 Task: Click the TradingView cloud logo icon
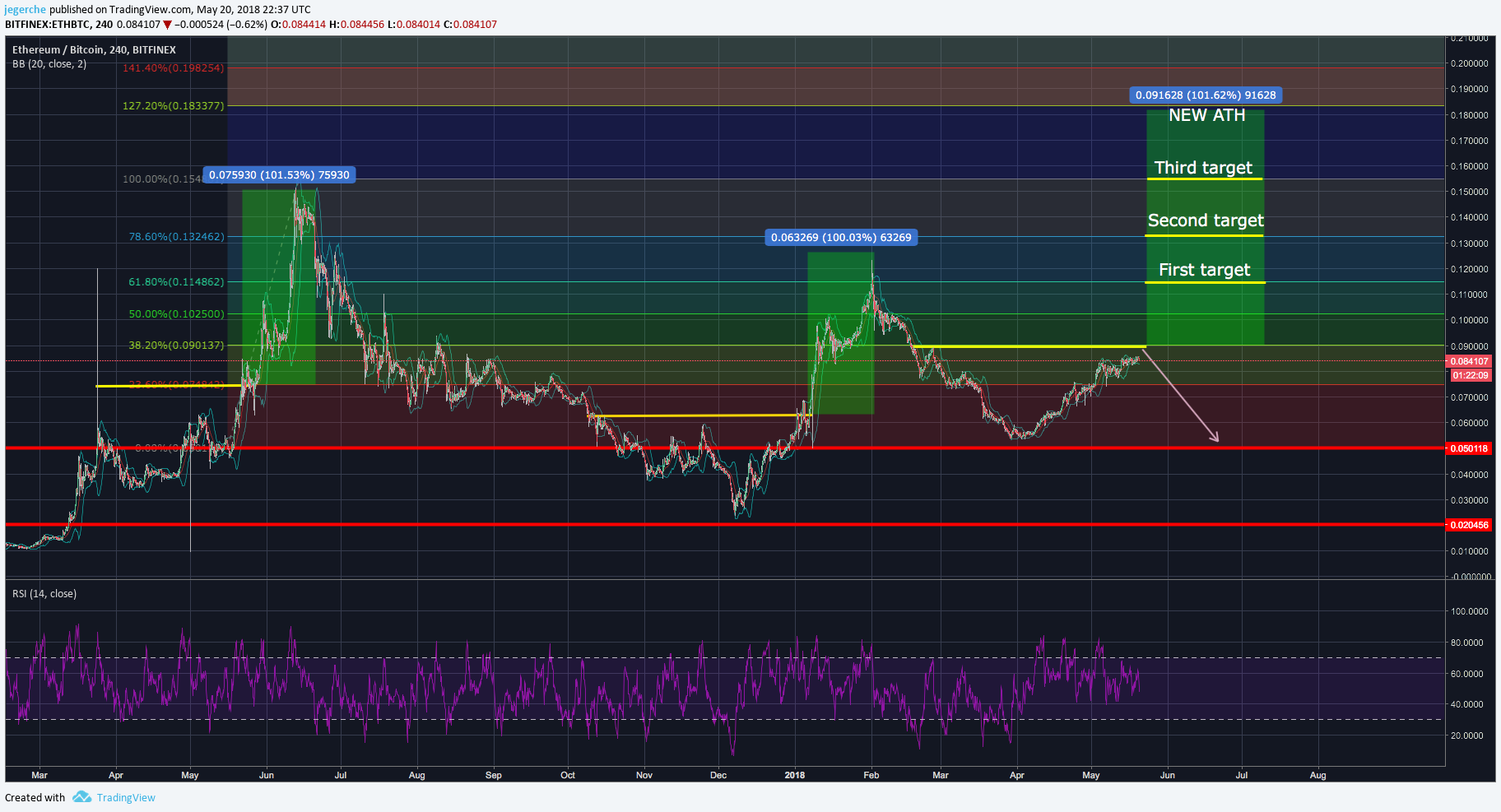(x=81, y=796)
